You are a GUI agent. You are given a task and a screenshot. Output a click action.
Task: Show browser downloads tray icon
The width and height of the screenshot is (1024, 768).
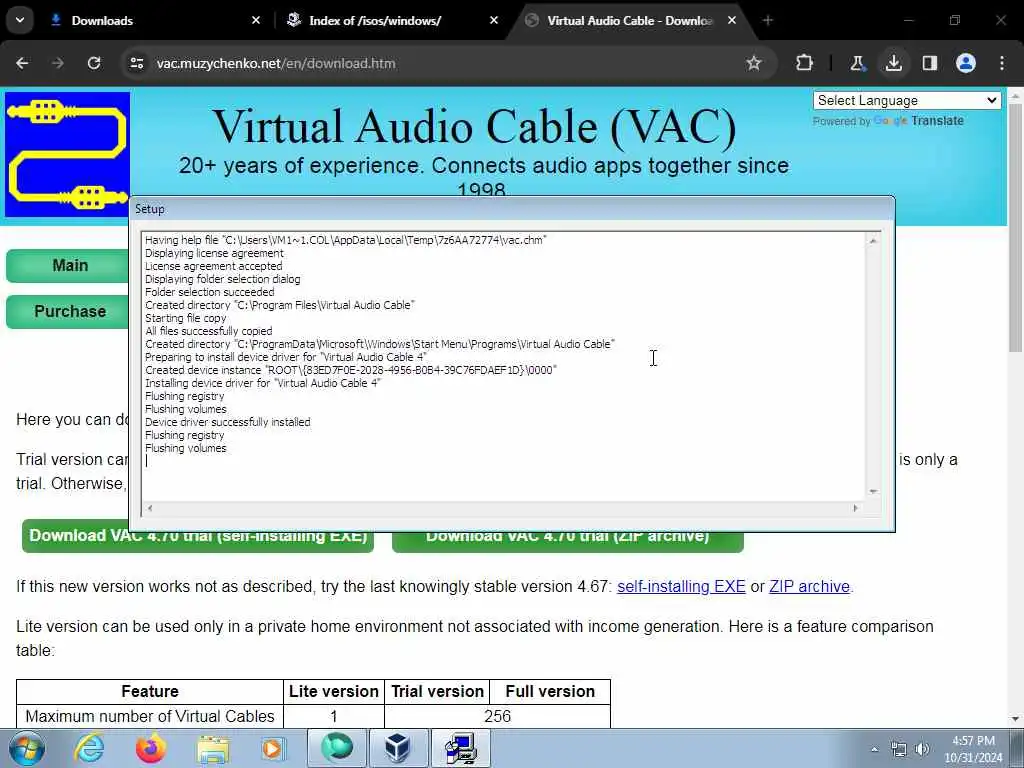(x=893, y=63)
